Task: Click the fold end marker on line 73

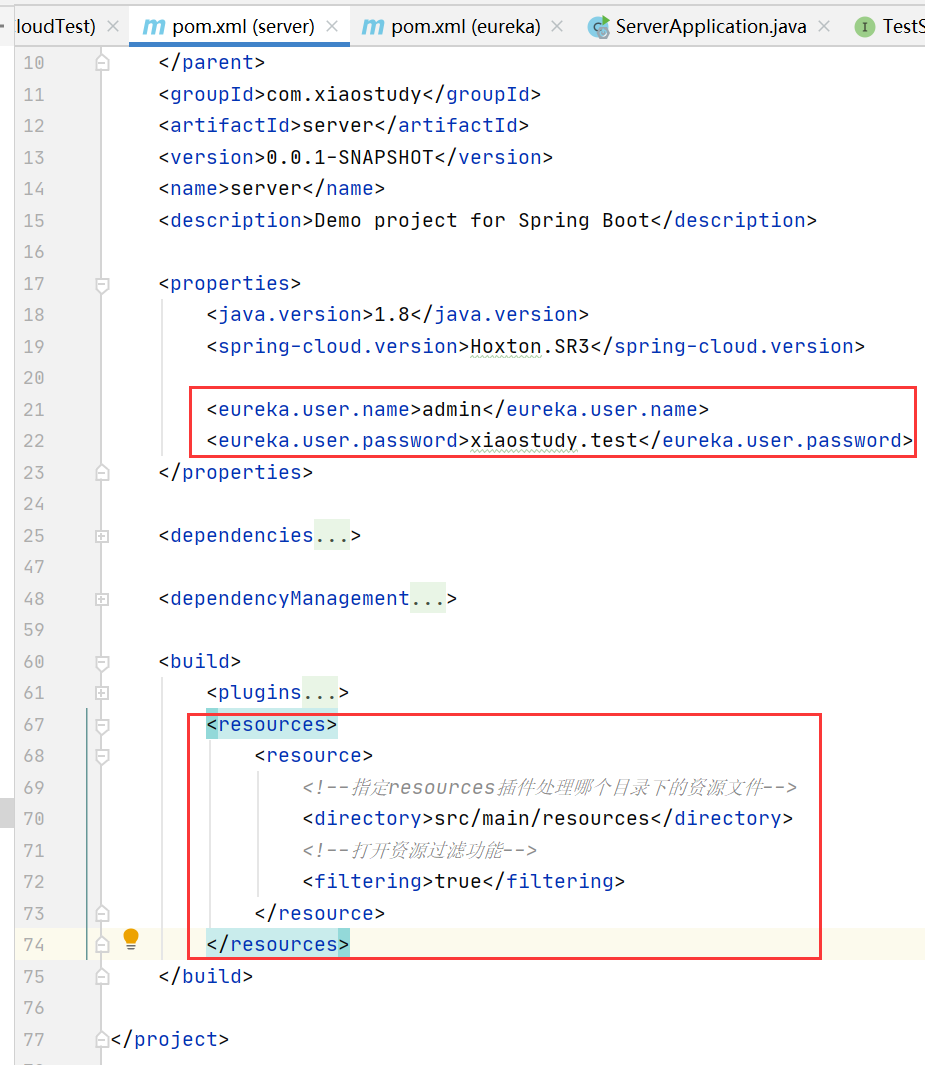Action: click(102, 914)
